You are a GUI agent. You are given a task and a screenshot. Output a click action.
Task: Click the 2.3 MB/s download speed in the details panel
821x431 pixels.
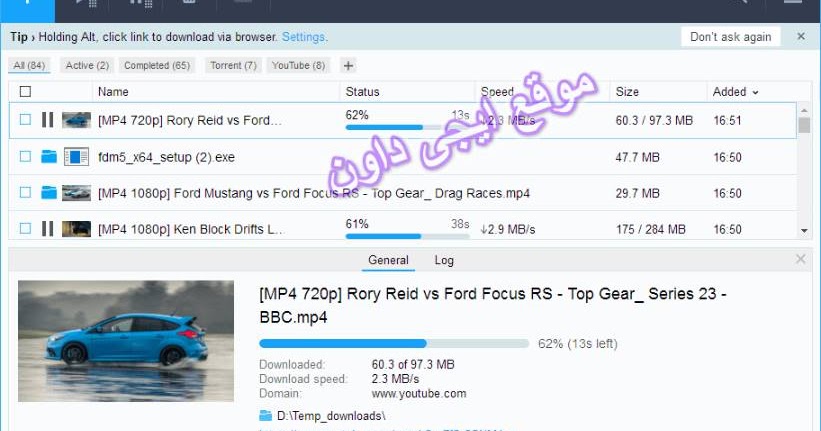tap(395, 379)
